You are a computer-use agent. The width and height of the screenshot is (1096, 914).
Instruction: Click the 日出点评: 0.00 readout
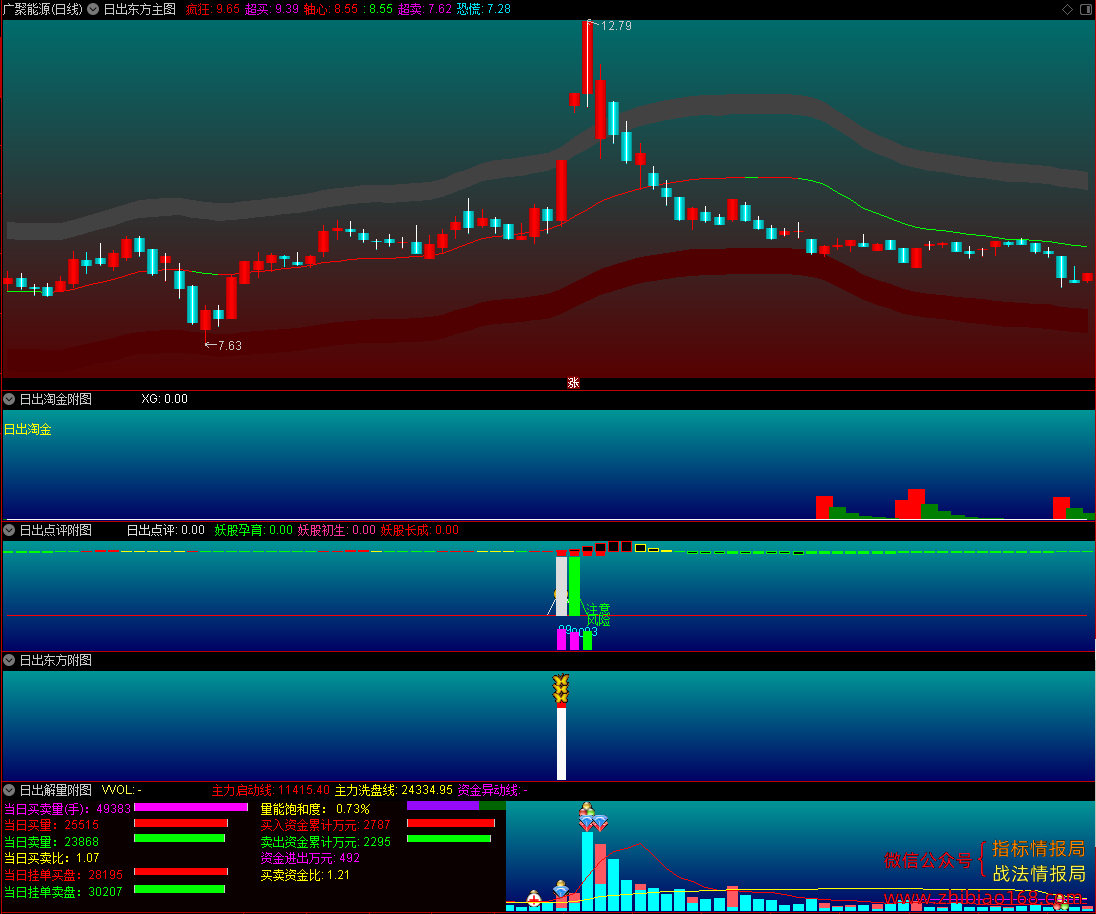pyautogui.click(x=166, y=530)
